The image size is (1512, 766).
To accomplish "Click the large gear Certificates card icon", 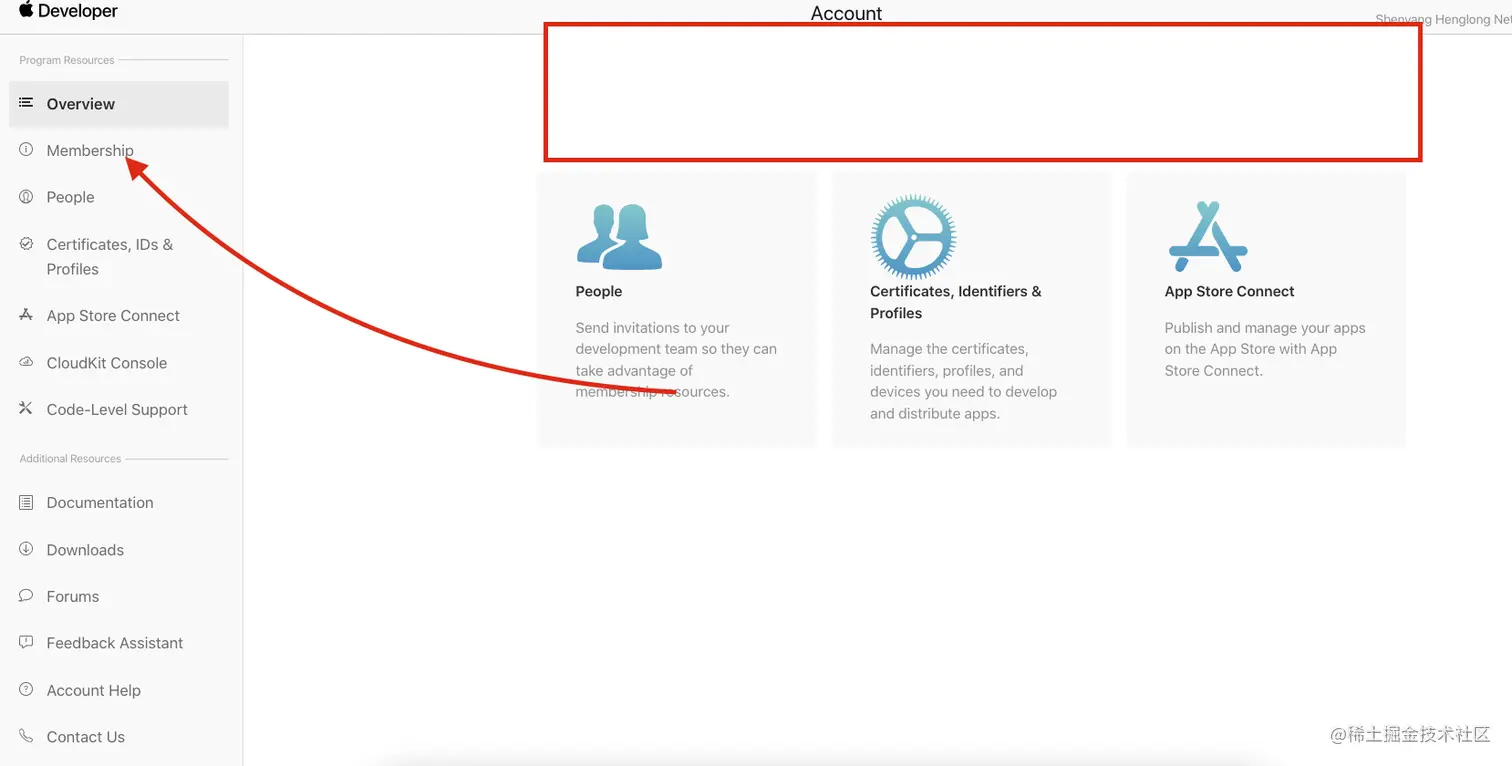I will pos(913,237).
